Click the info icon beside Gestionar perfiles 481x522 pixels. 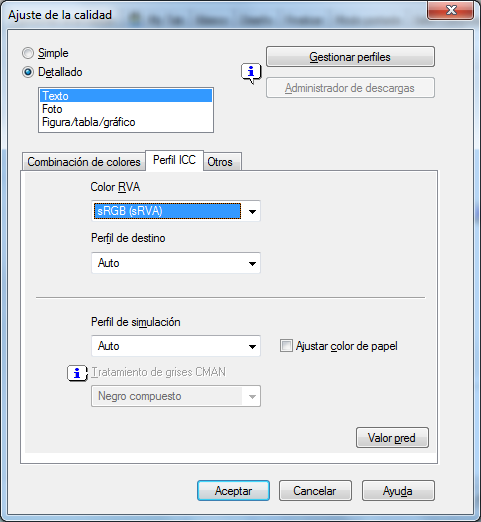(251, 73)
